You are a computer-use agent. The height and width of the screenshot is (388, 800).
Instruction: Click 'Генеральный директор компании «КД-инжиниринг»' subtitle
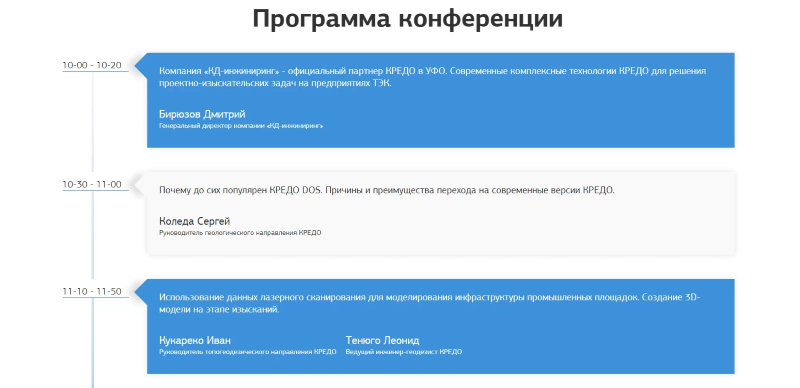tap(241, 126)
